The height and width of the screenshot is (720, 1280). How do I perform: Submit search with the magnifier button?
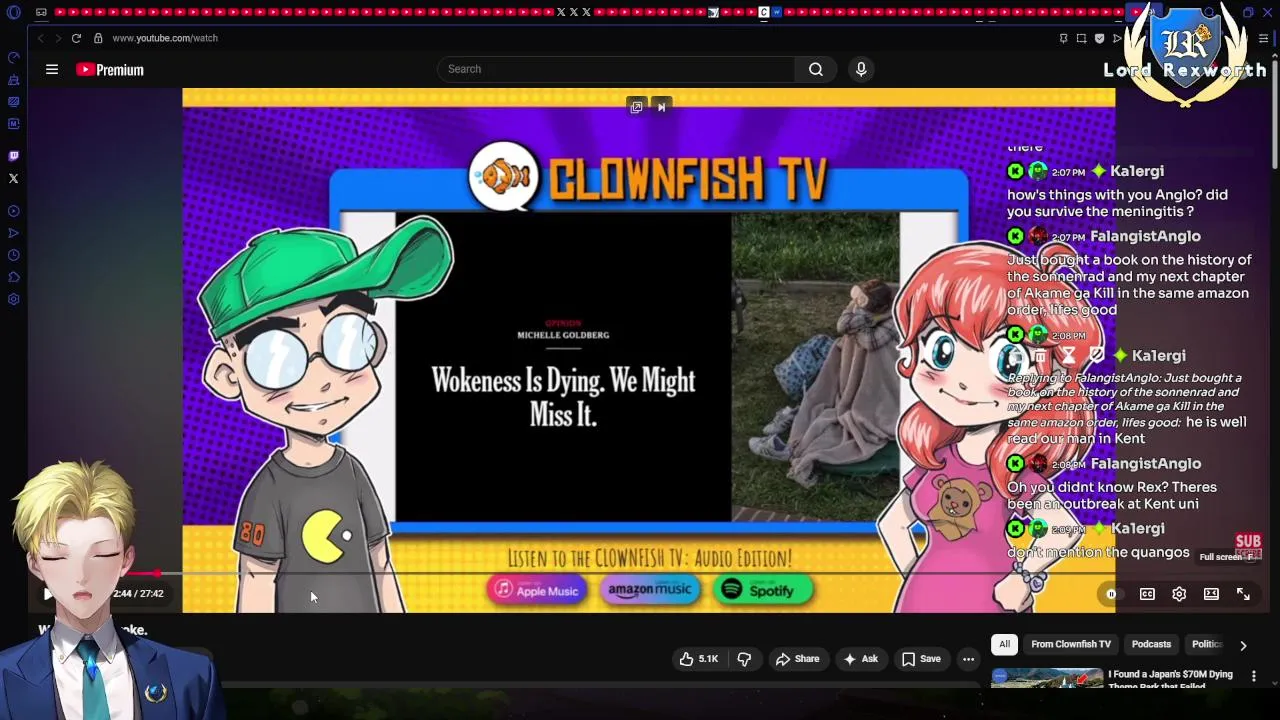click(816, 69)
